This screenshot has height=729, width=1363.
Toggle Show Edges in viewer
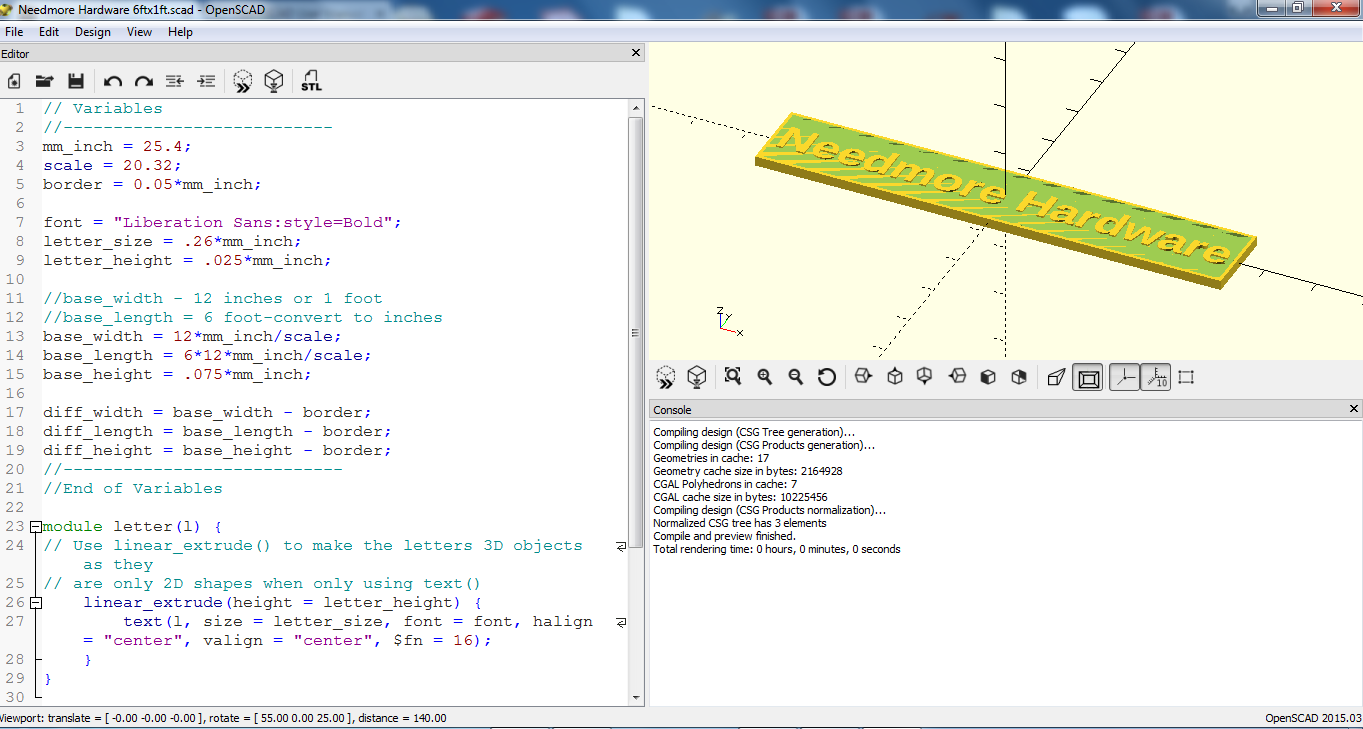point(1187,377)
